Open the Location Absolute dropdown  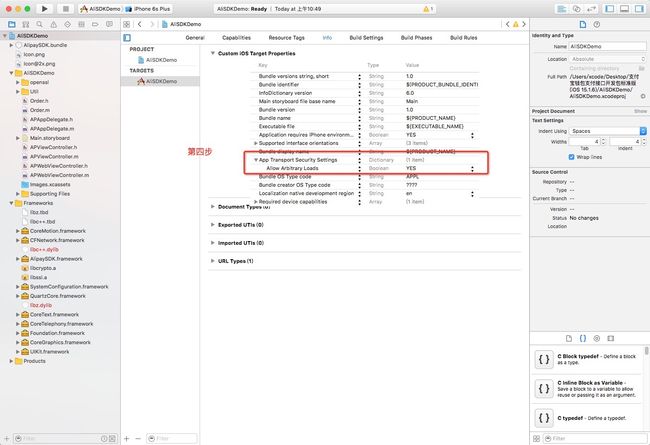pyautogui.click(x=607, y=59)
